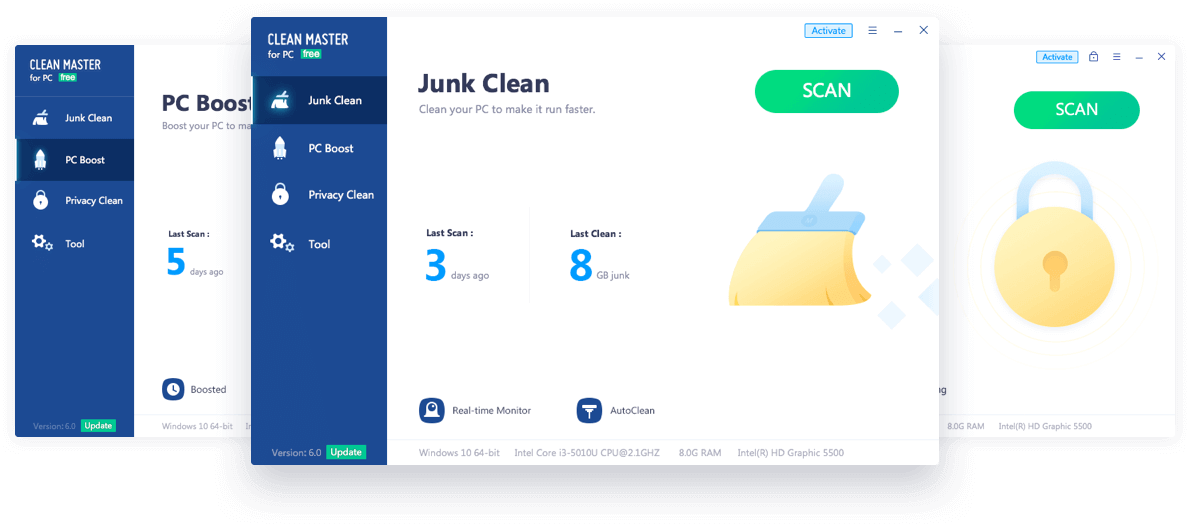Image resolution: width=1190 pixels, height=524 pixels.
Task: Click the Junk Clean heading in front window
Action: coord(483,83)
